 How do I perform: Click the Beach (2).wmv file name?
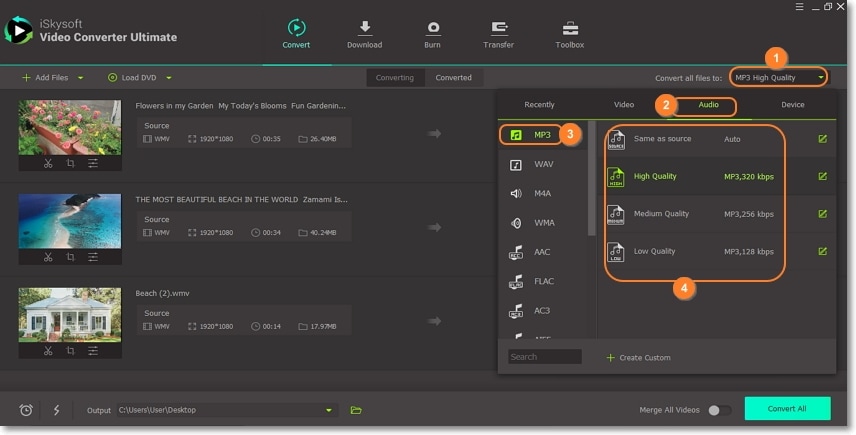[x=162, y=294]
